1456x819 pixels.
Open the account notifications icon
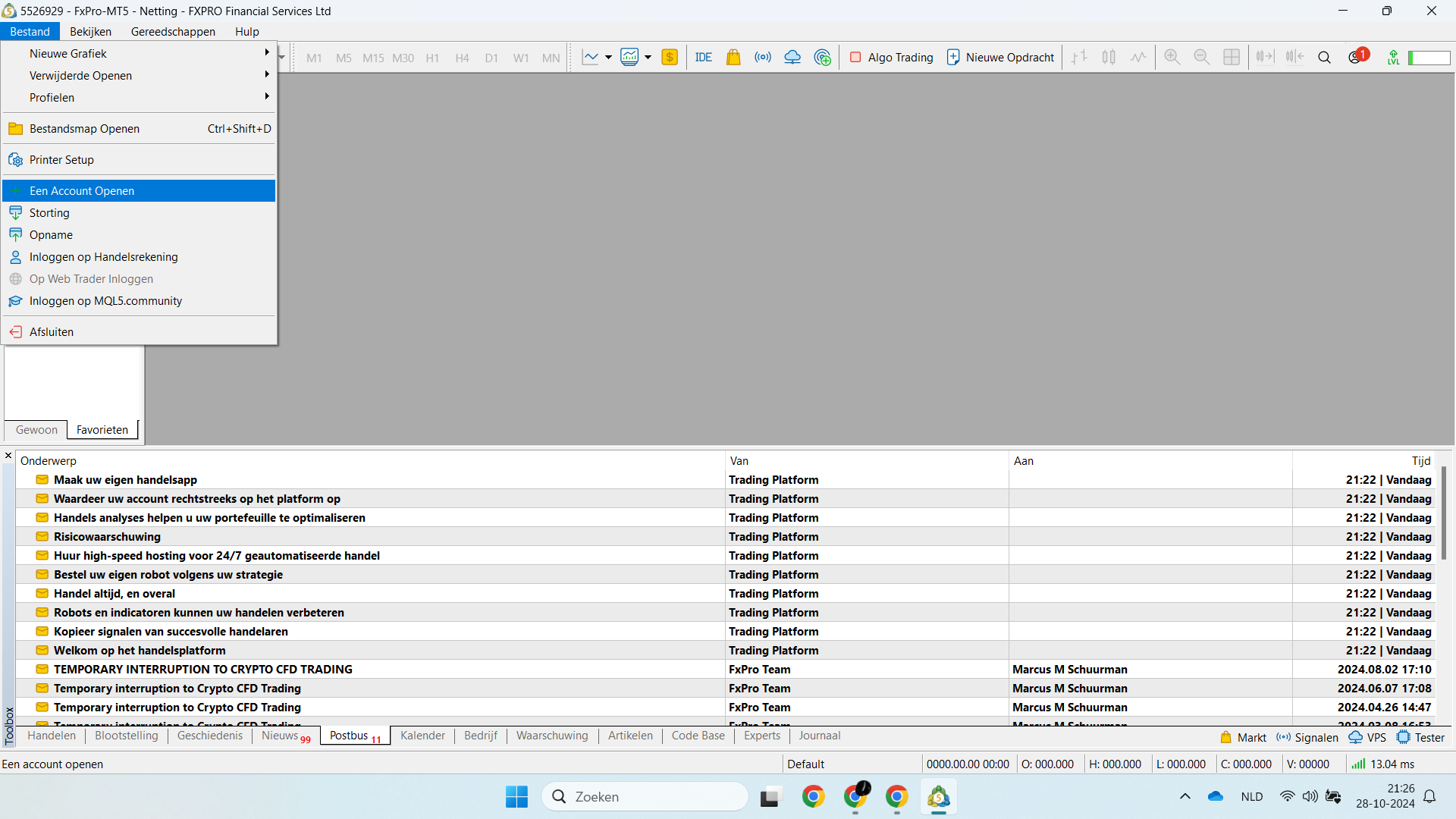coord(1357,56)
